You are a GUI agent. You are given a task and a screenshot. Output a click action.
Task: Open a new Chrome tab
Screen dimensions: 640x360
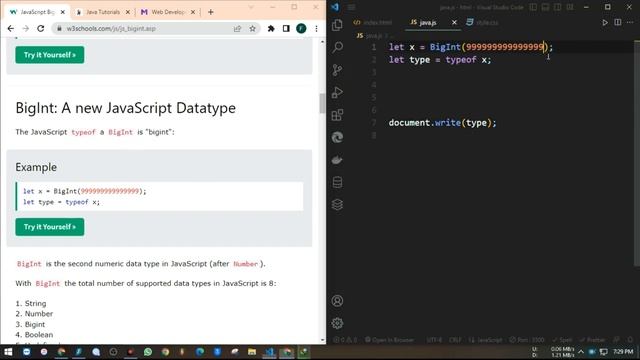tap(211, 12)
